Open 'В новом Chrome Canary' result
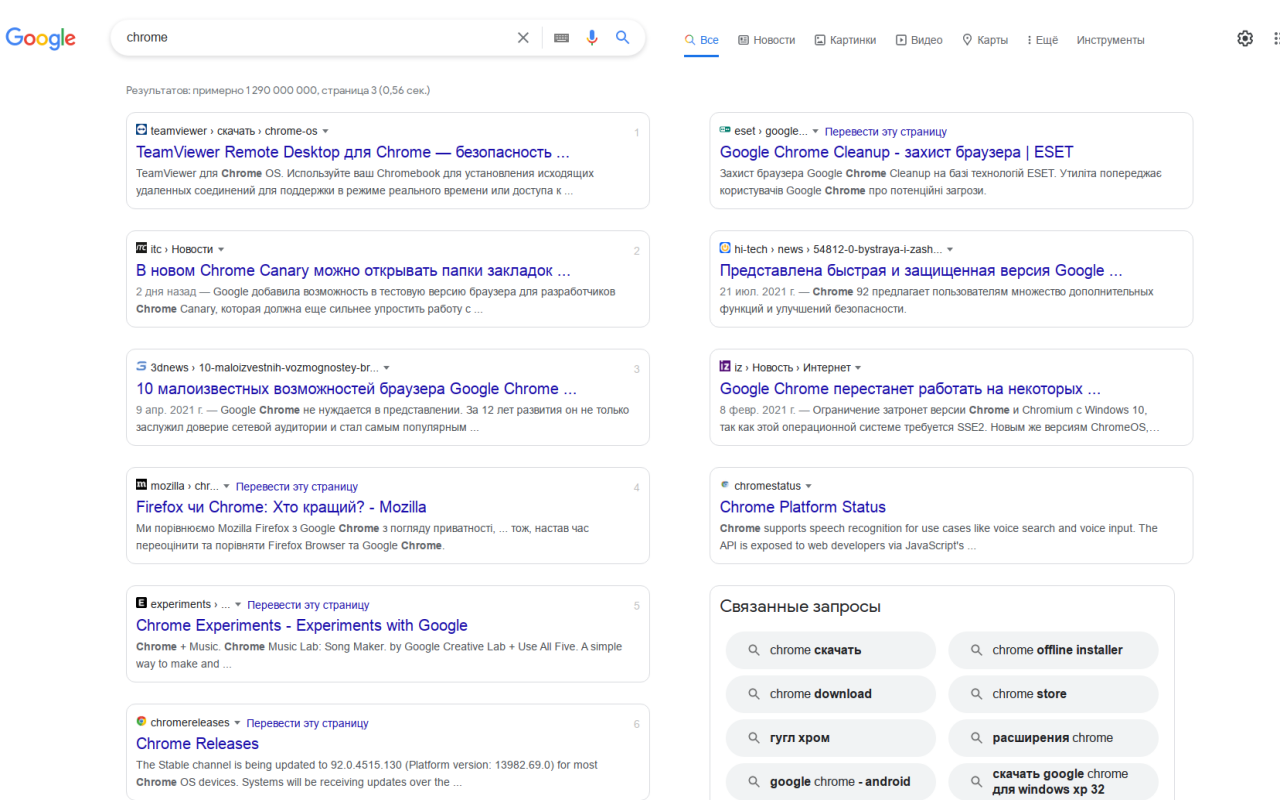Screen dimensions: 1280x800 353,270
